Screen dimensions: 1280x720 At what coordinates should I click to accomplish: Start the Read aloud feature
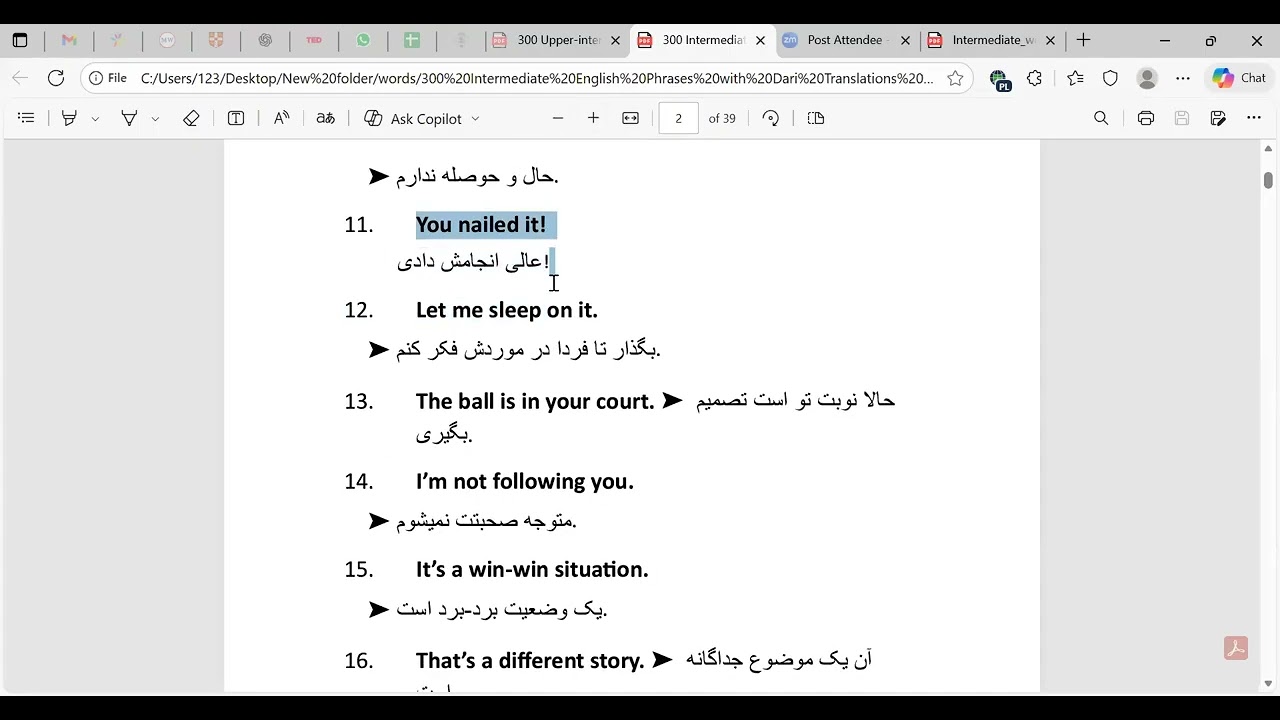(x=281, y=118)
